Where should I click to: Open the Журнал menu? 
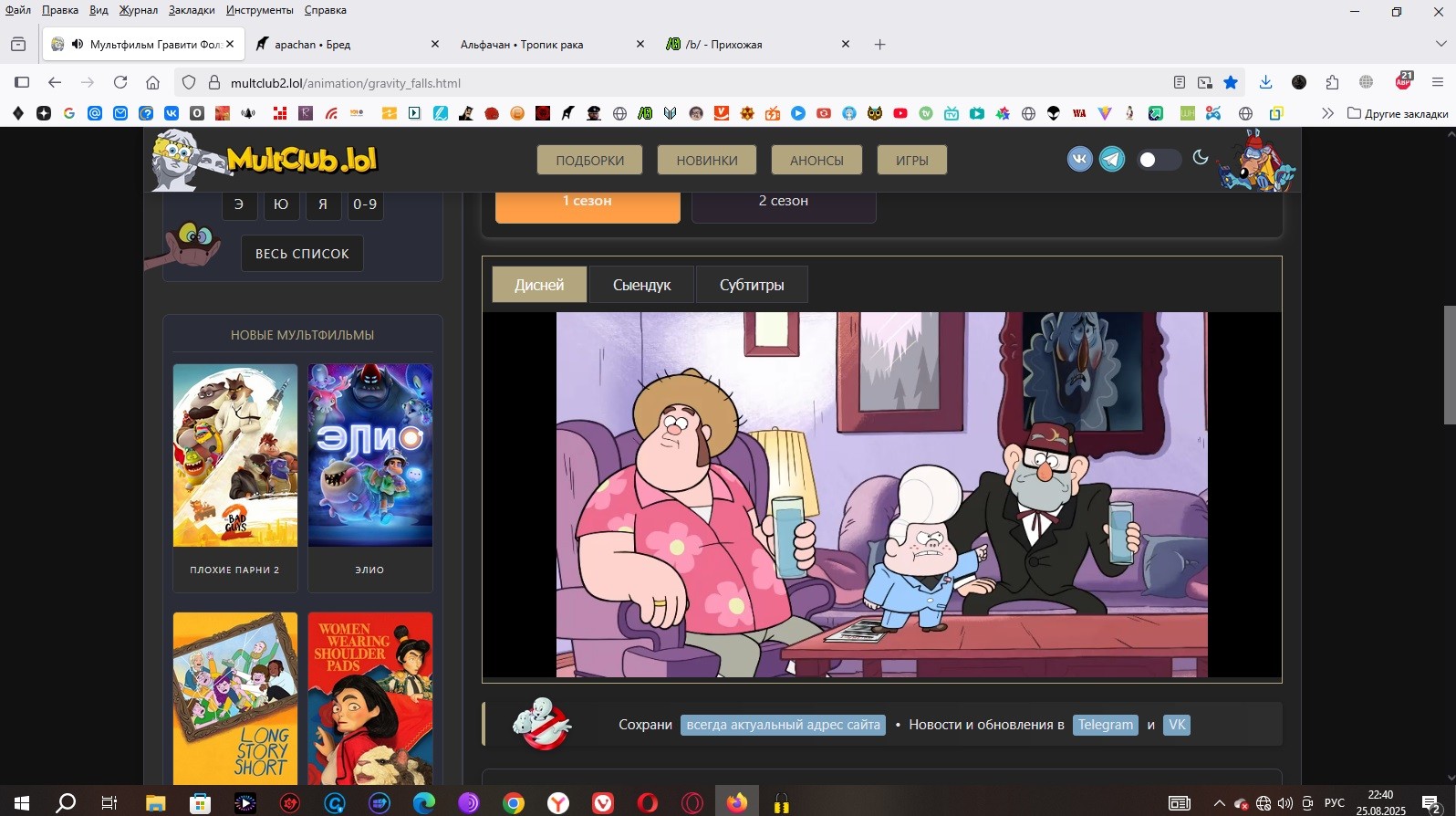pos(138,10)
